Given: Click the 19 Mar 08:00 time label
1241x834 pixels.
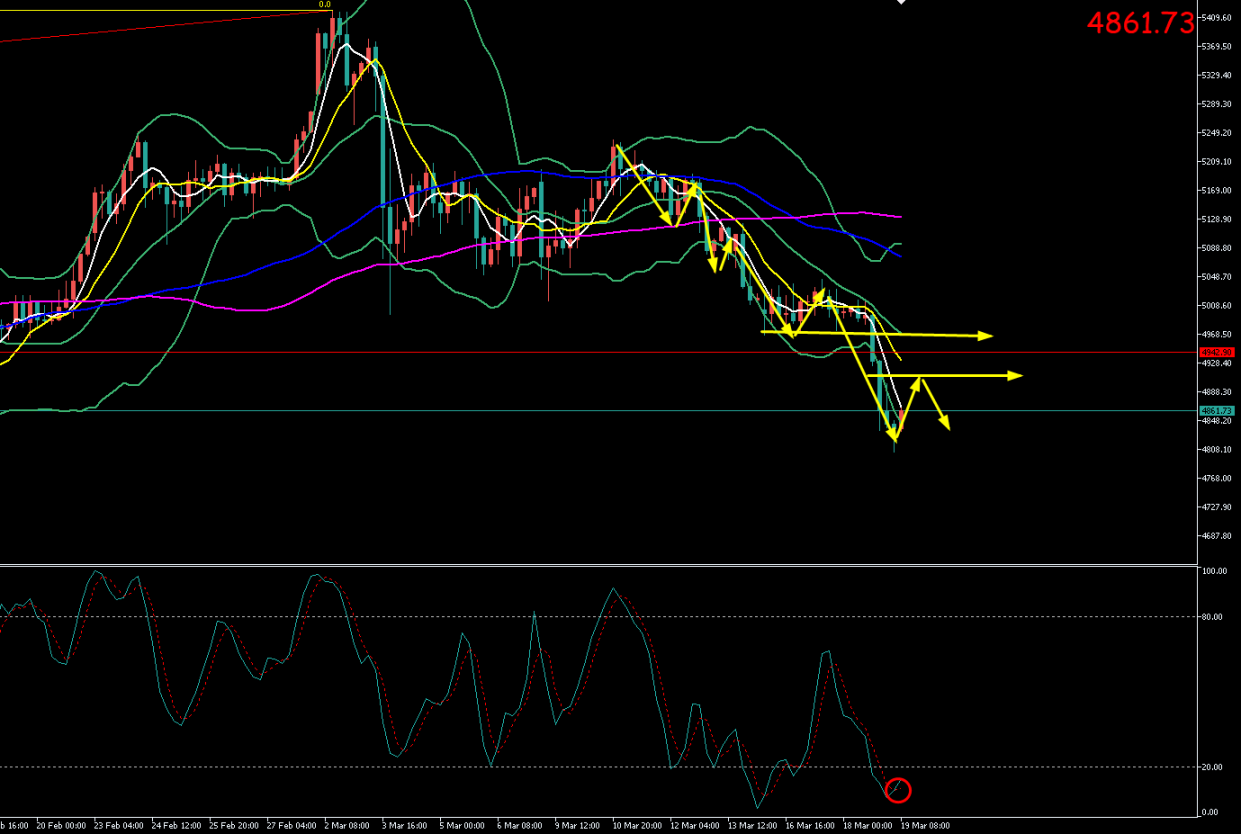Looking at the screenshot, I should tap(927, 826).
